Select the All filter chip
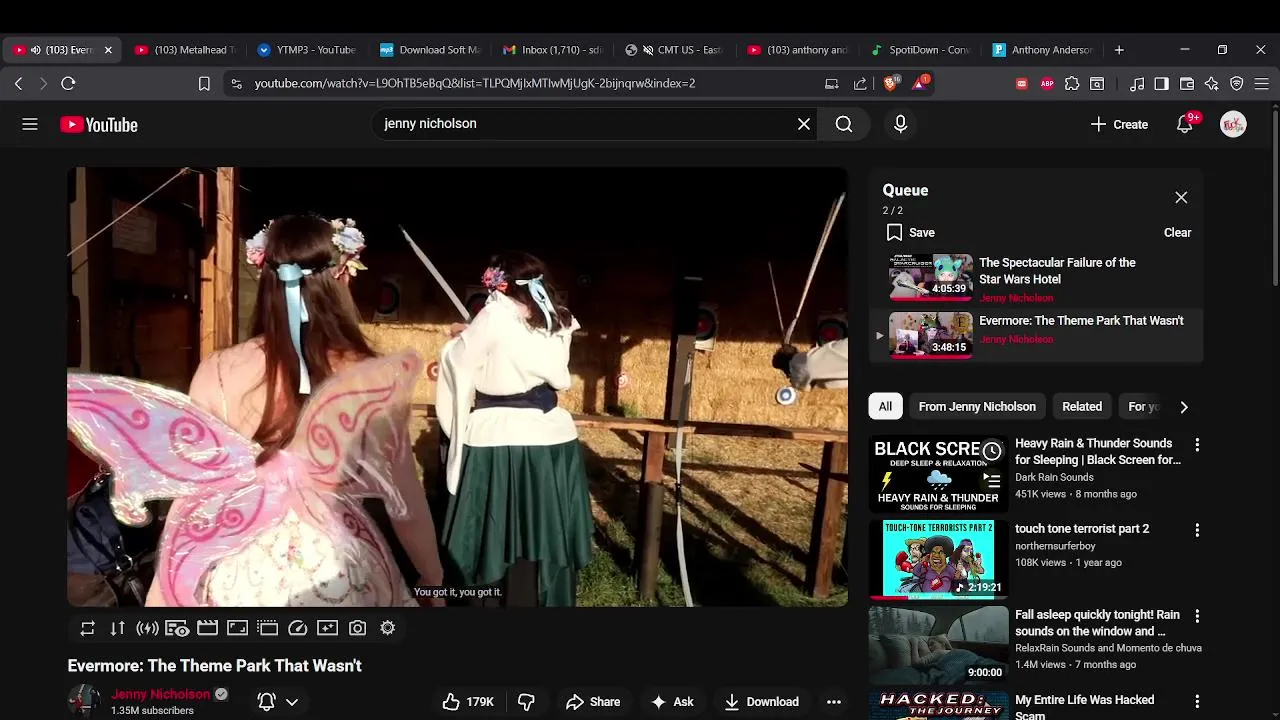 tap(885, 406)
